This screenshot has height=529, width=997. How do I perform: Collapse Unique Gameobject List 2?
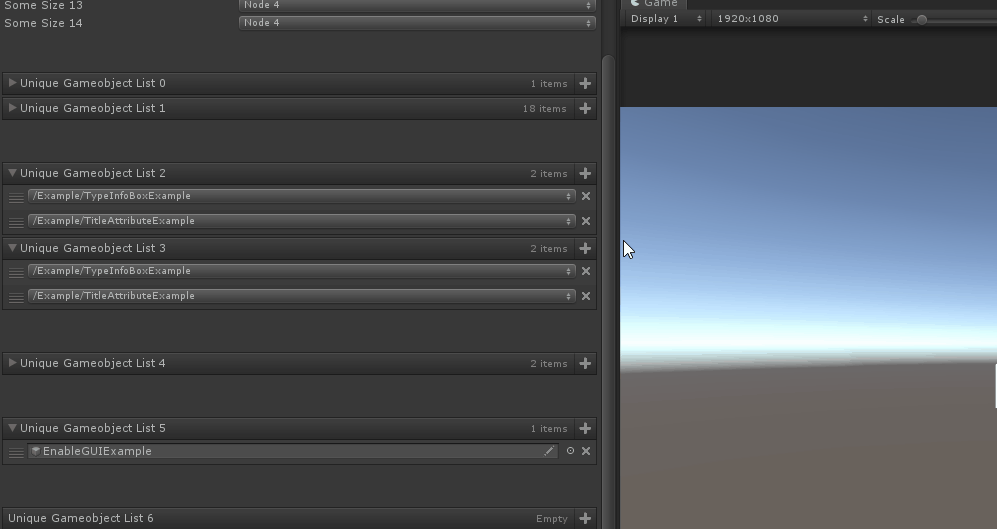point(12,173)
